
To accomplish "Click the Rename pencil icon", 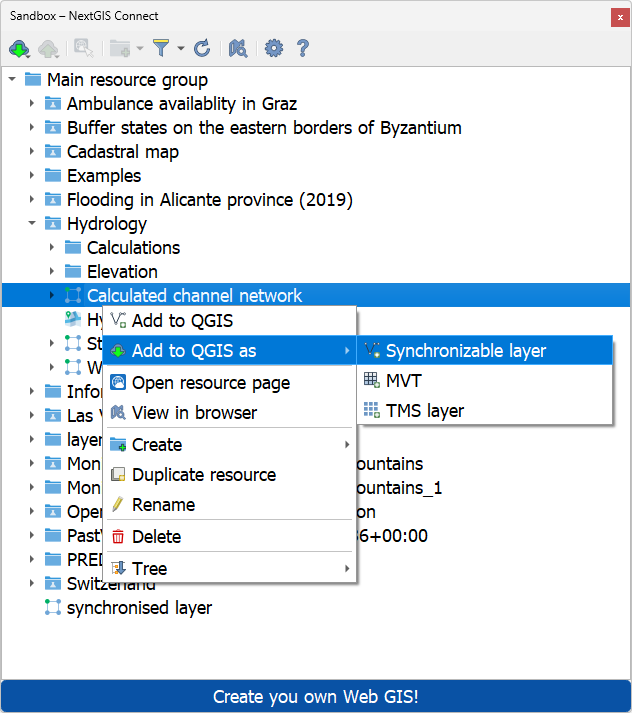I will 118,504.
